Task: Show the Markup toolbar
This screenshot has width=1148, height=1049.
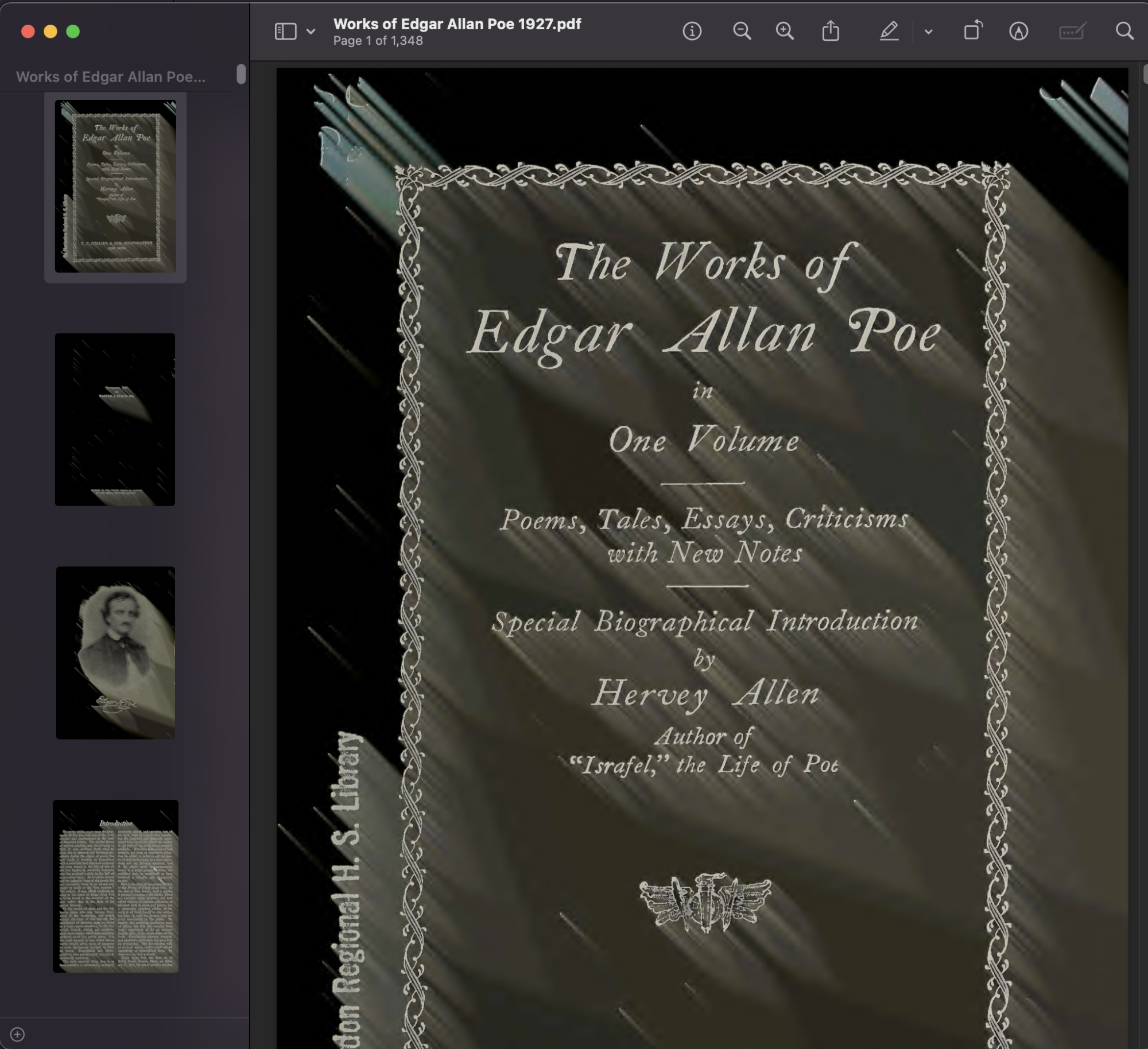Action: (1018, 31)
